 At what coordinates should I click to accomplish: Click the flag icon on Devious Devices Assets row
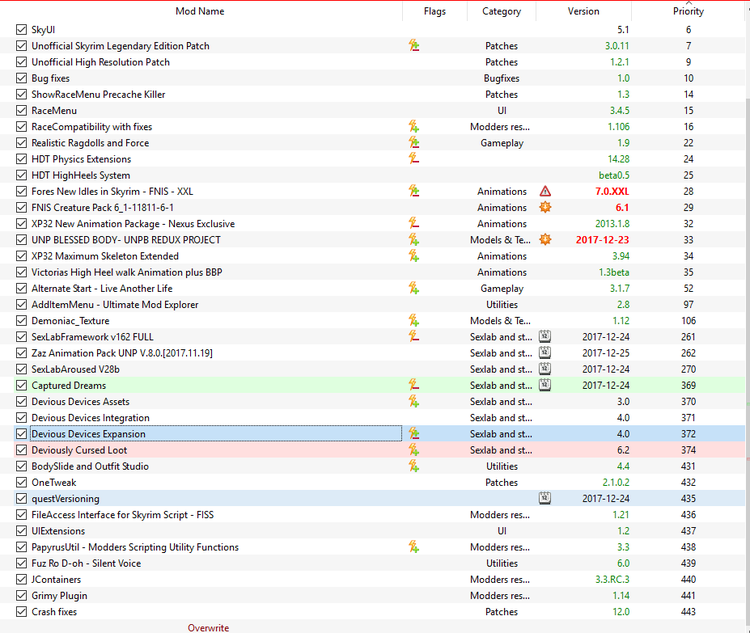(414, 401)
